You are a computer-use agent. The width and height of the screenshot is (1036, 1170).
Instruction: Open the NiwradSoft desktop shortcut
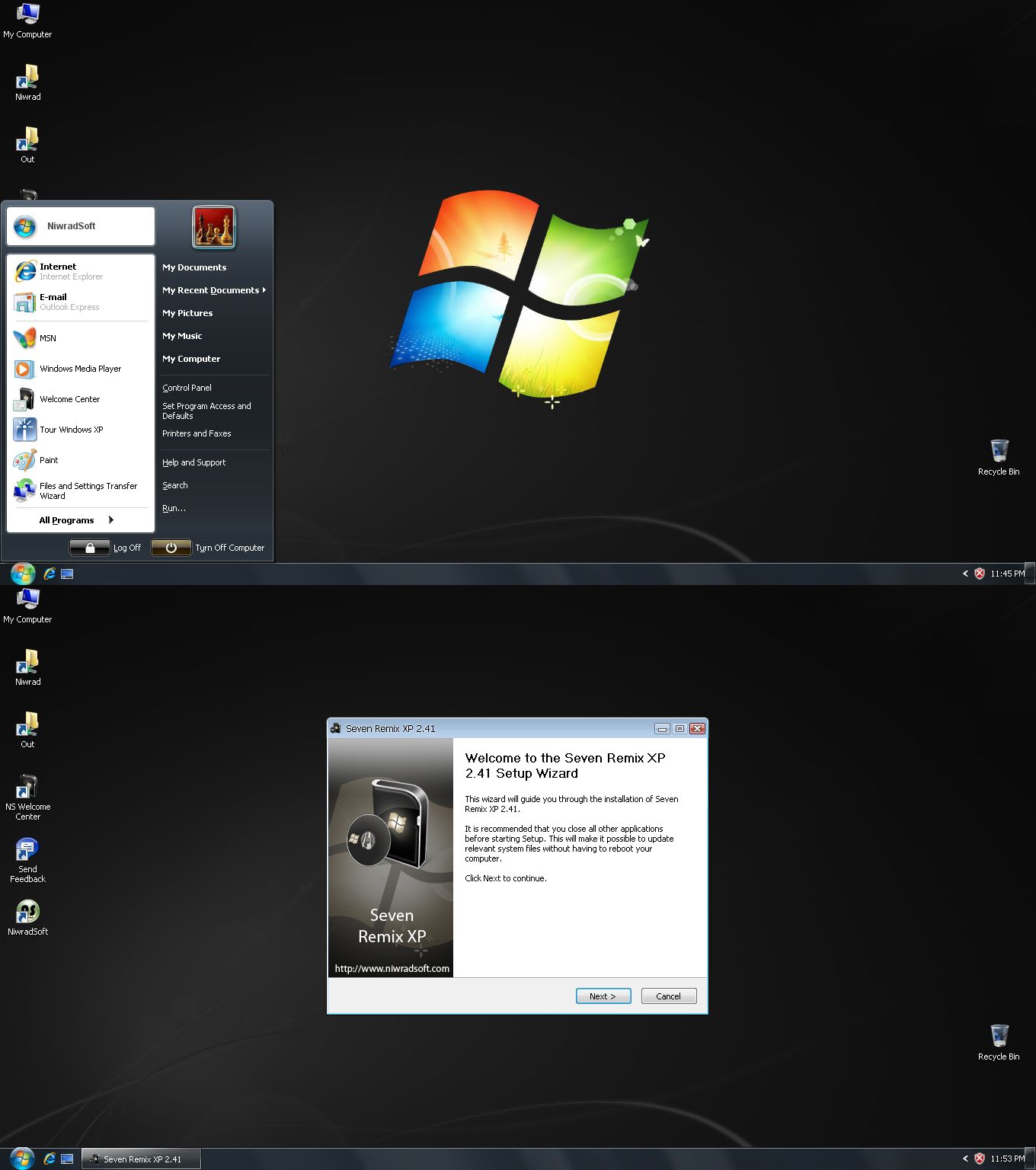[27, 918]
